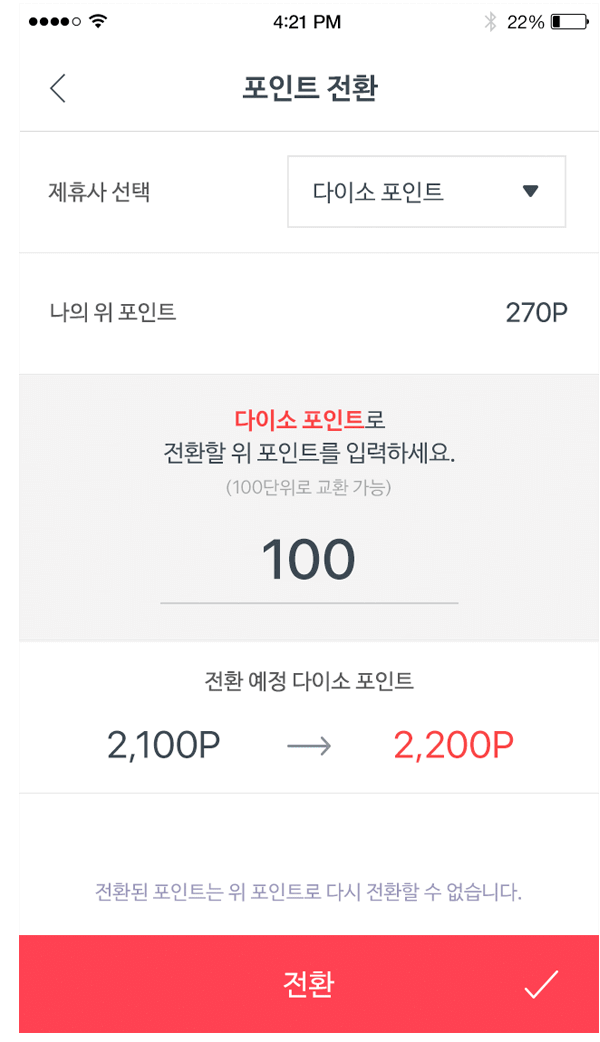Tap the arrow between 2,100P and 2,200P
The width and height of the screenshot is (600, 1042).
[309, 746]
